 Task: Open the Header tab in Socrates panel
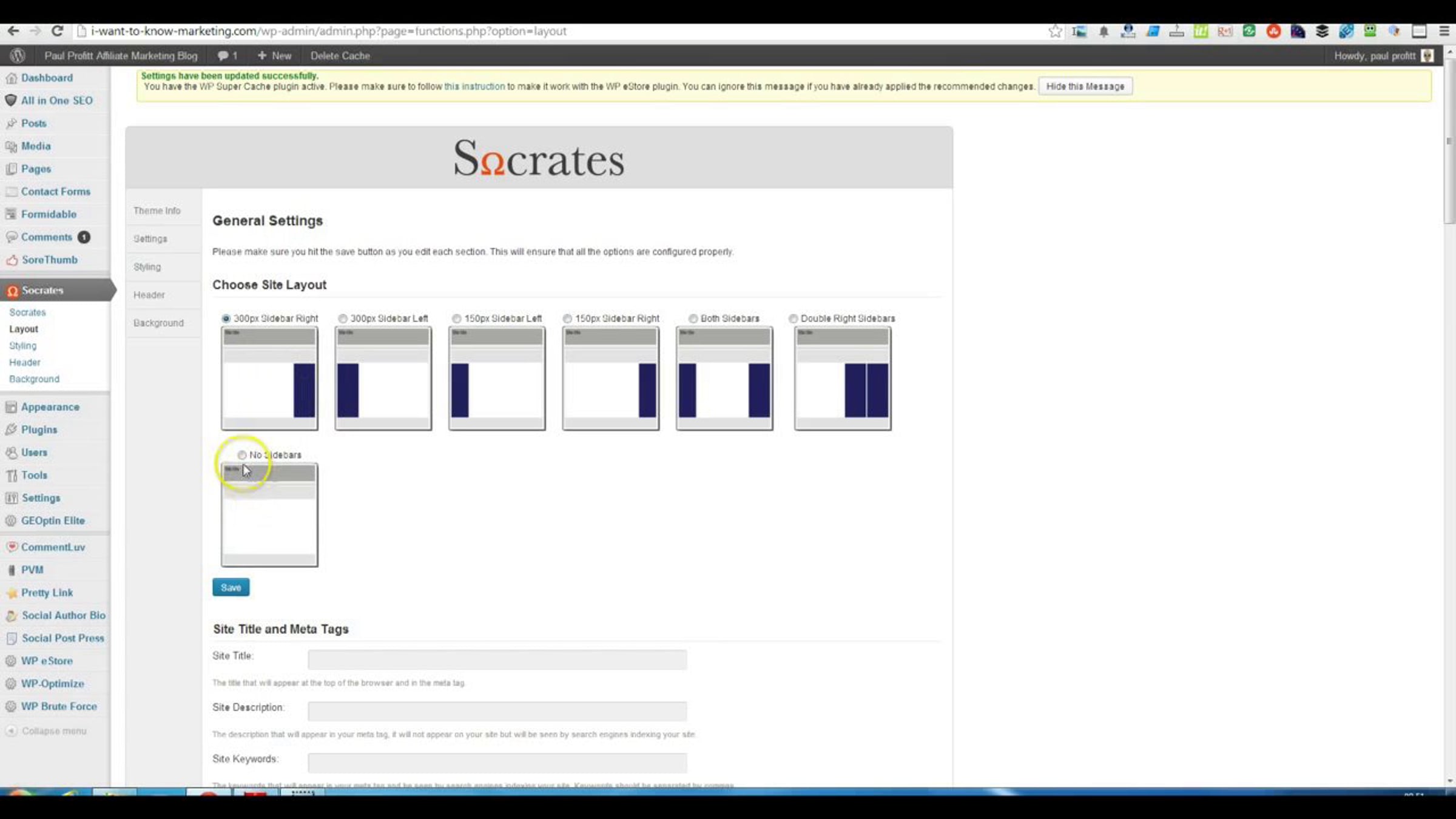[x=149, y=295]
